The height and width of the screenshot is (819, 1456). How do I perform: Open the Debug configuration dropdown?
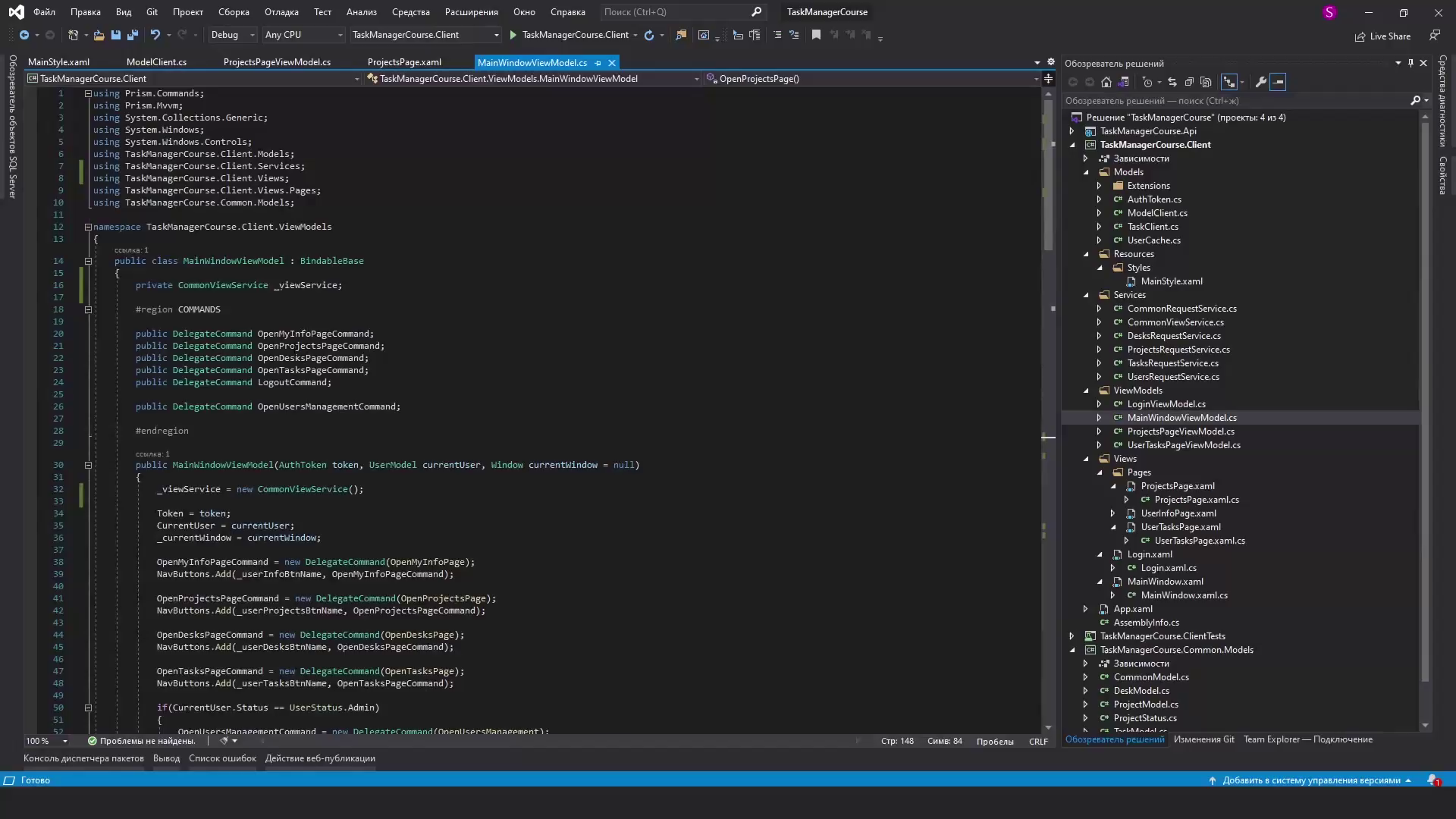coord(233,35)
